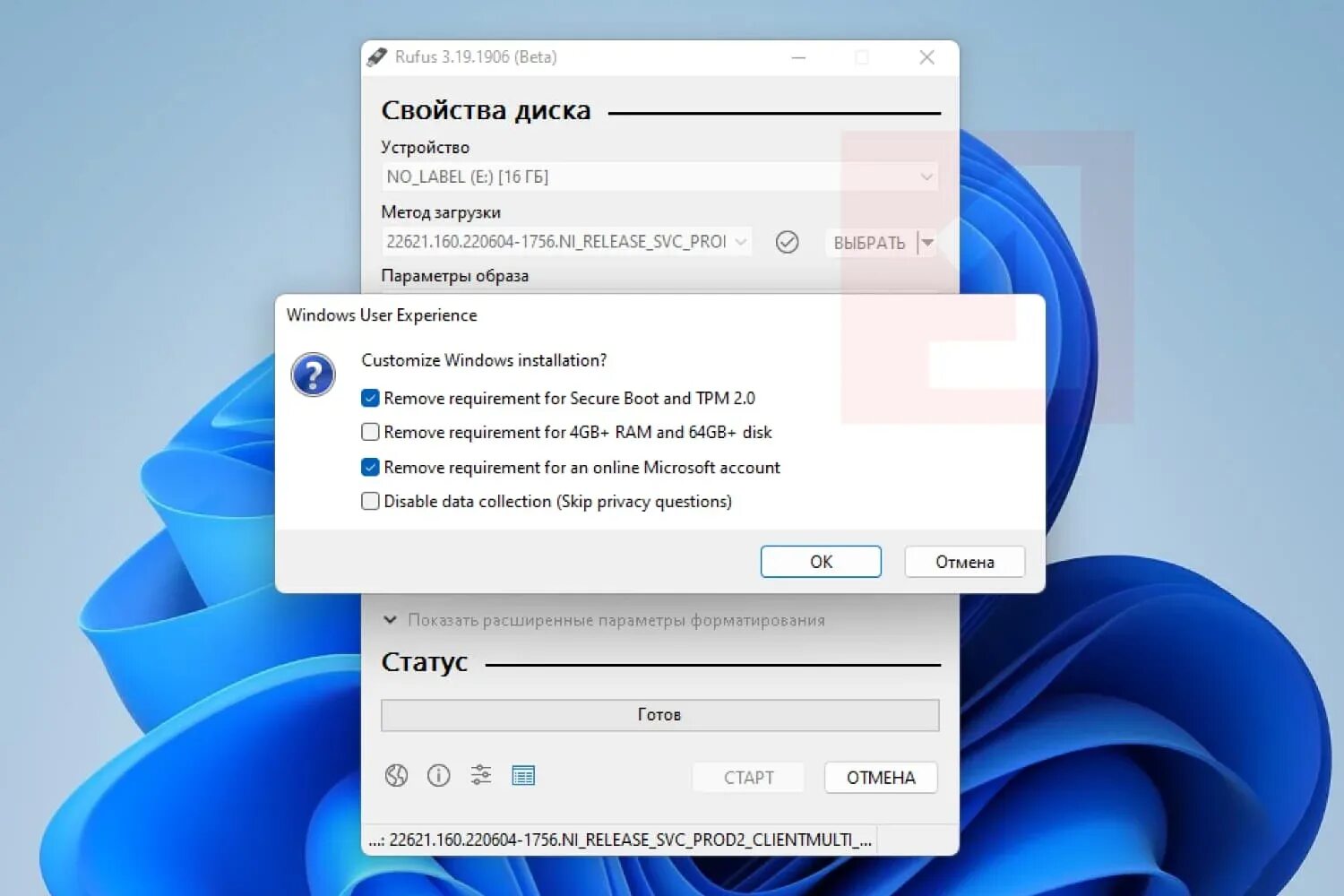Click the Rufus USB drive title icon
The image size is (1344, 896).
[377, 57]
